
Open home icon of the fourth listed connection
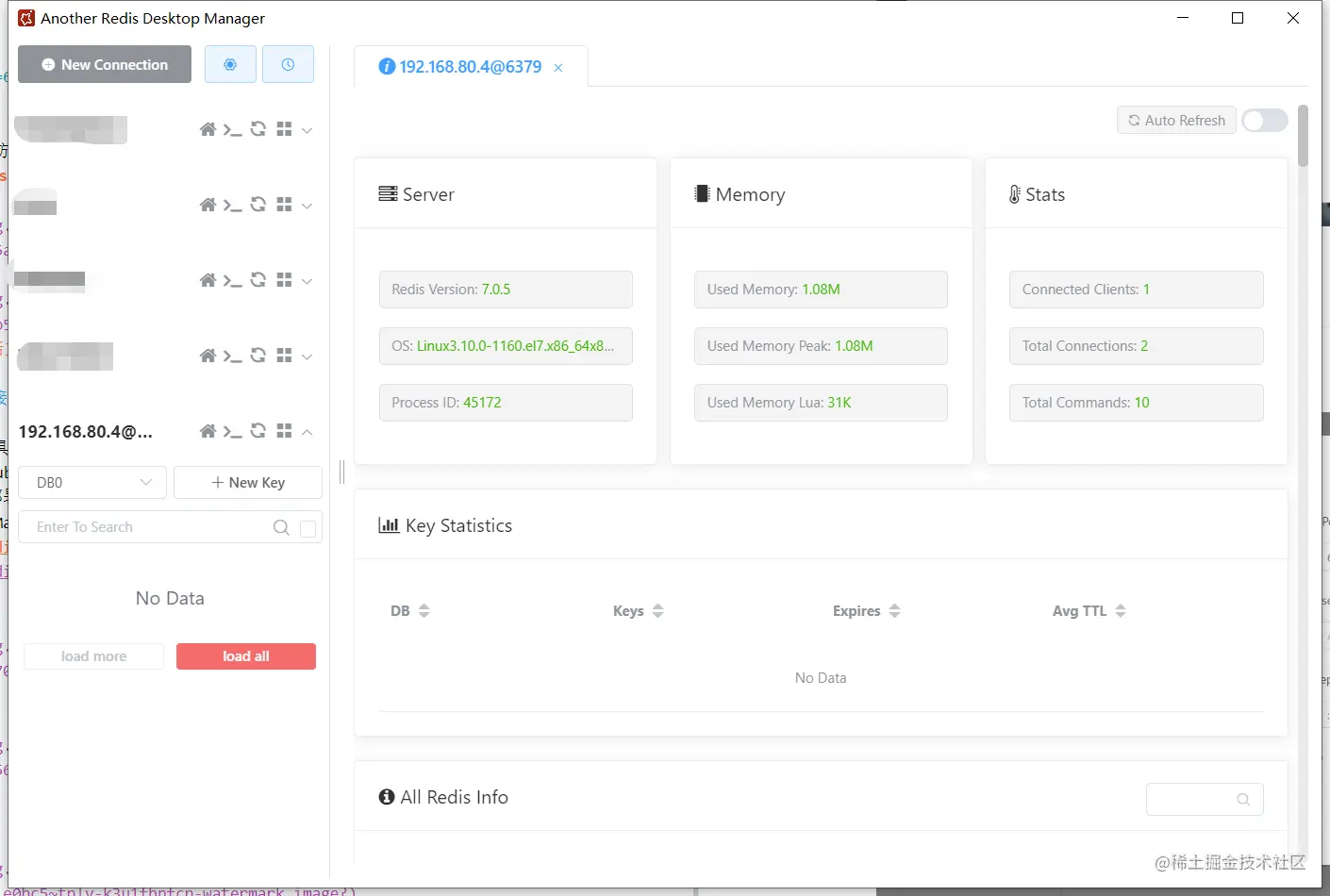pyautogui.click(x=208, y=356)
